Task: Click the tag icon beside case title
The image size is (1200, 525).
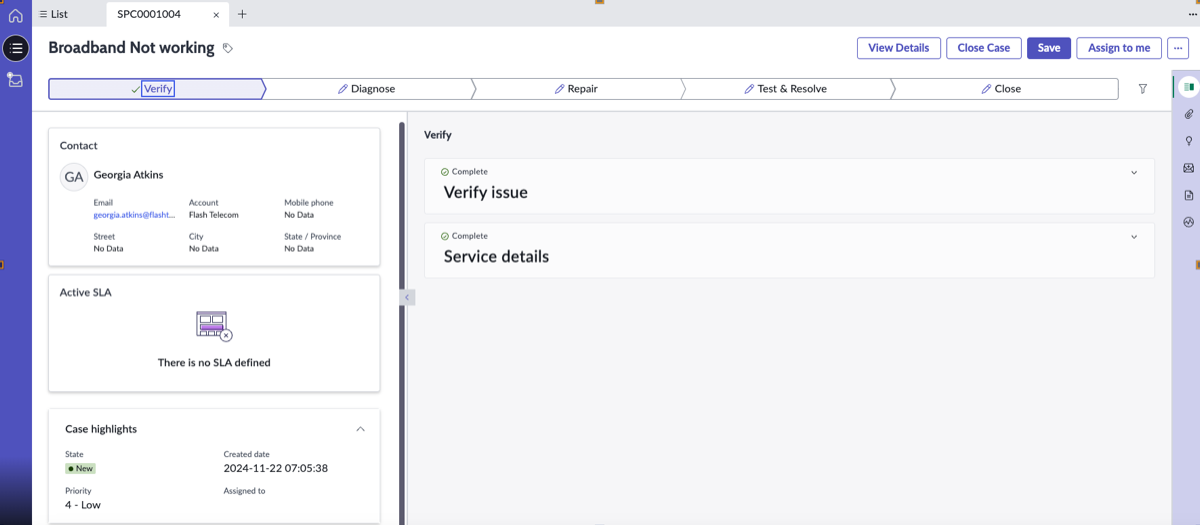Action: 227,48
